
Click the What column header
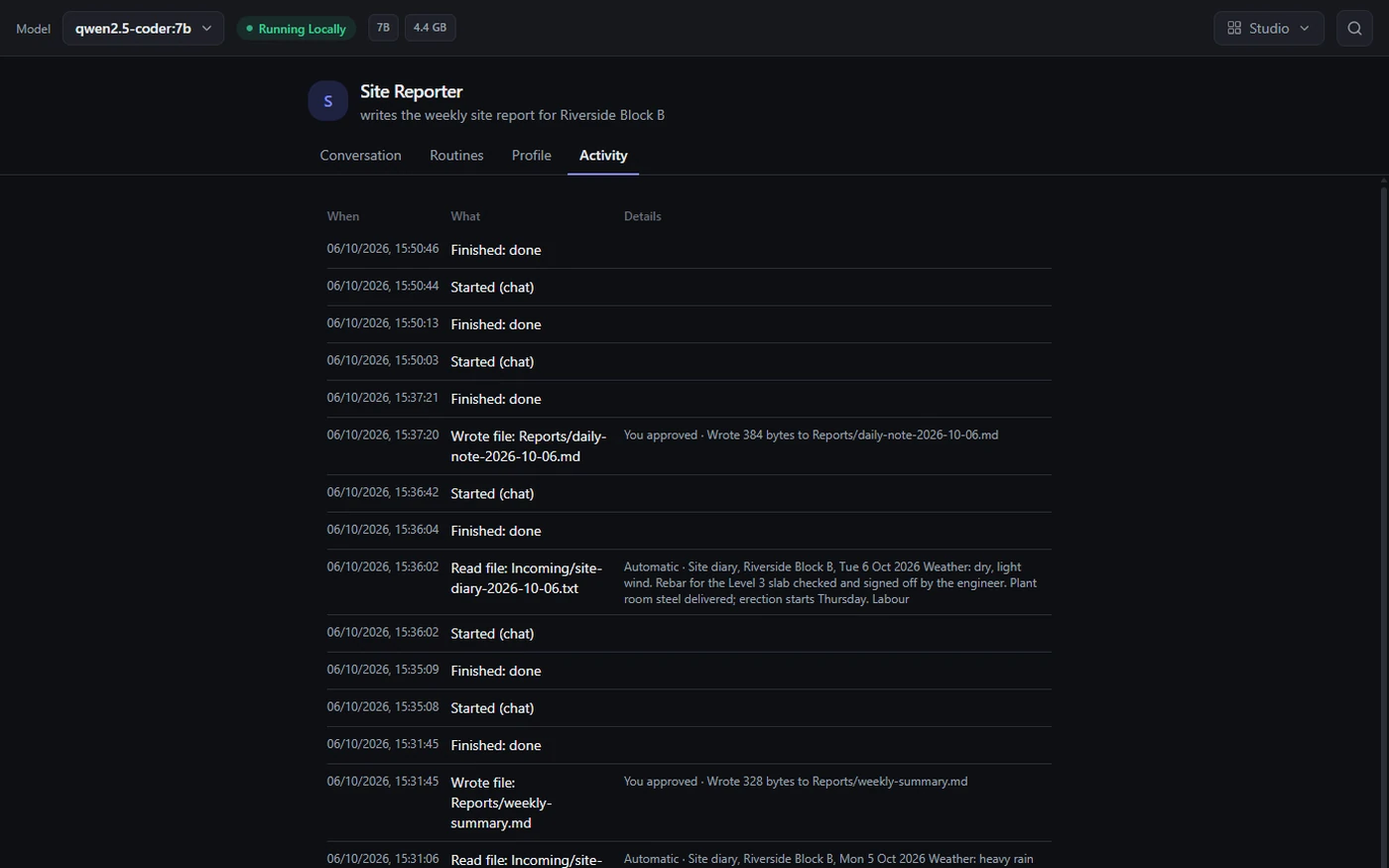(x=465, y=216)
